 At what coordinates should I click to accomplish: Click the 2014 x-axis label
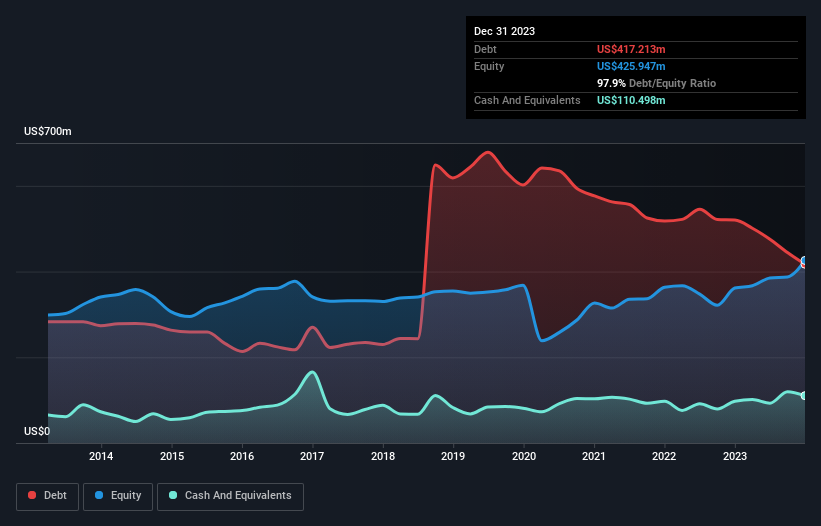[x=101, y=456]
